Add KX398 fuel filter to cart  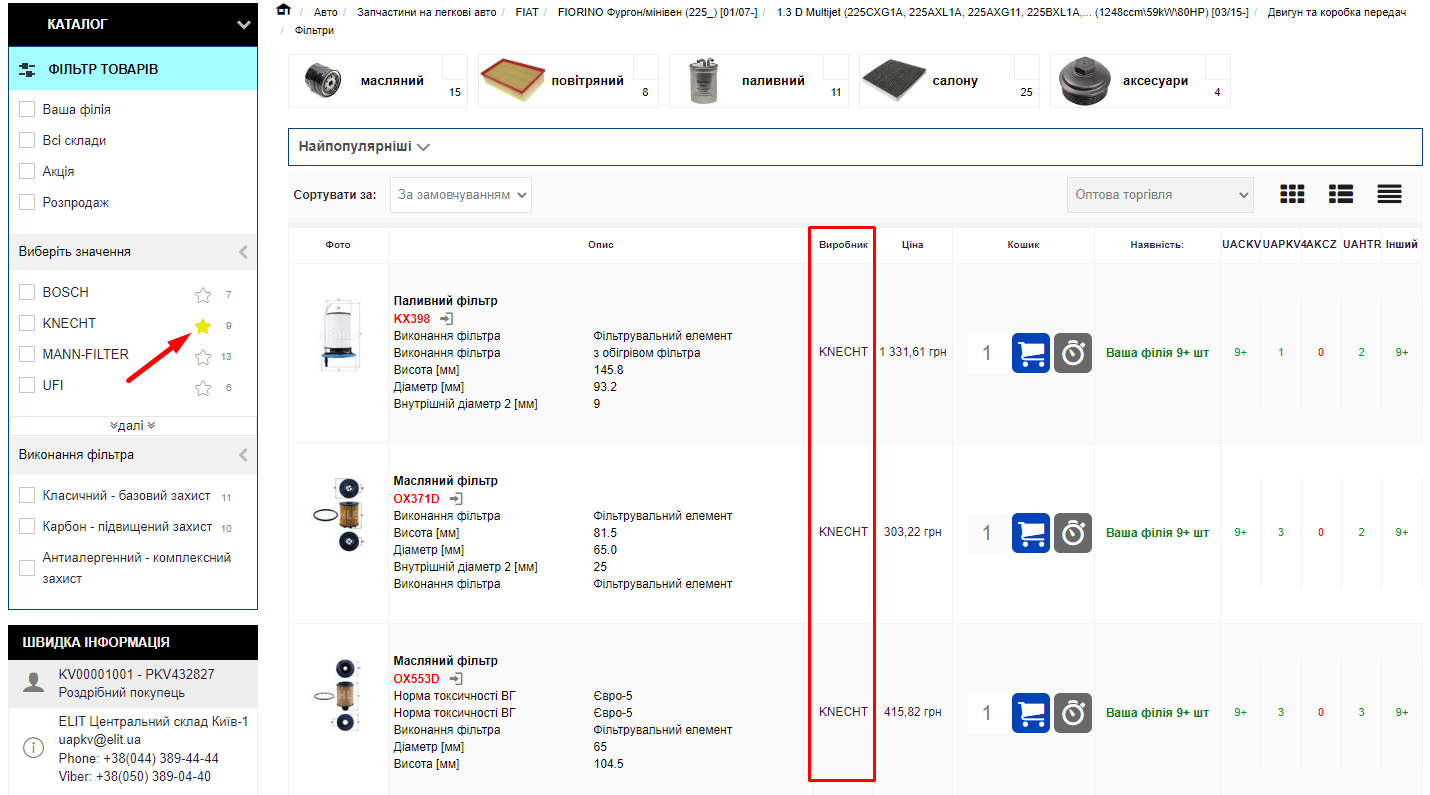(1030, 353)
